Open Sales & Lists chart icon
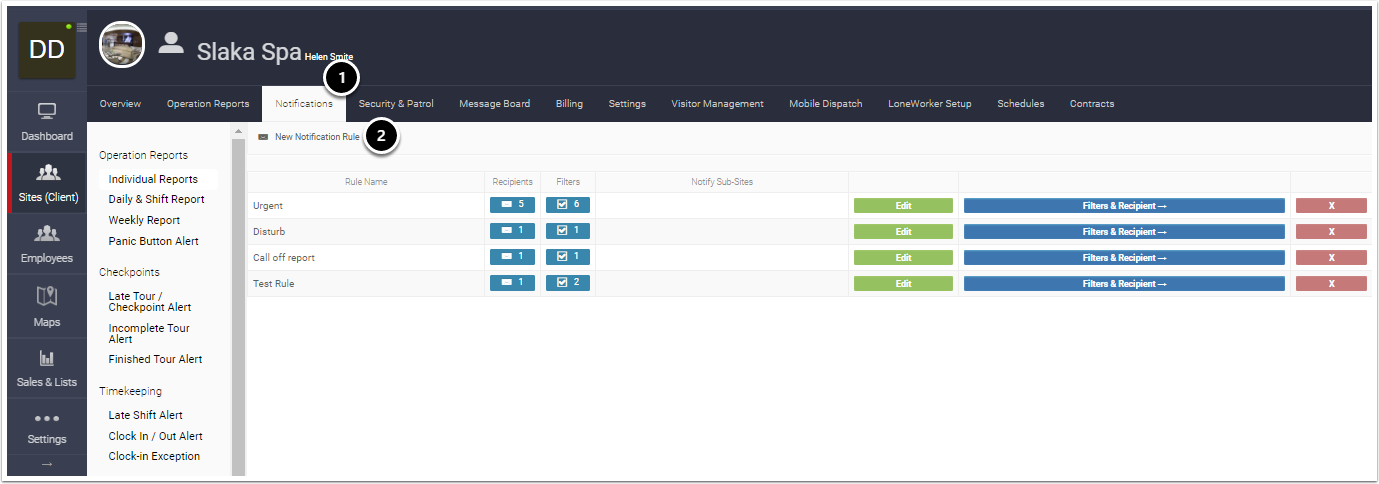Viewport: 1379px width, 484px height. (x=47, y=358)
